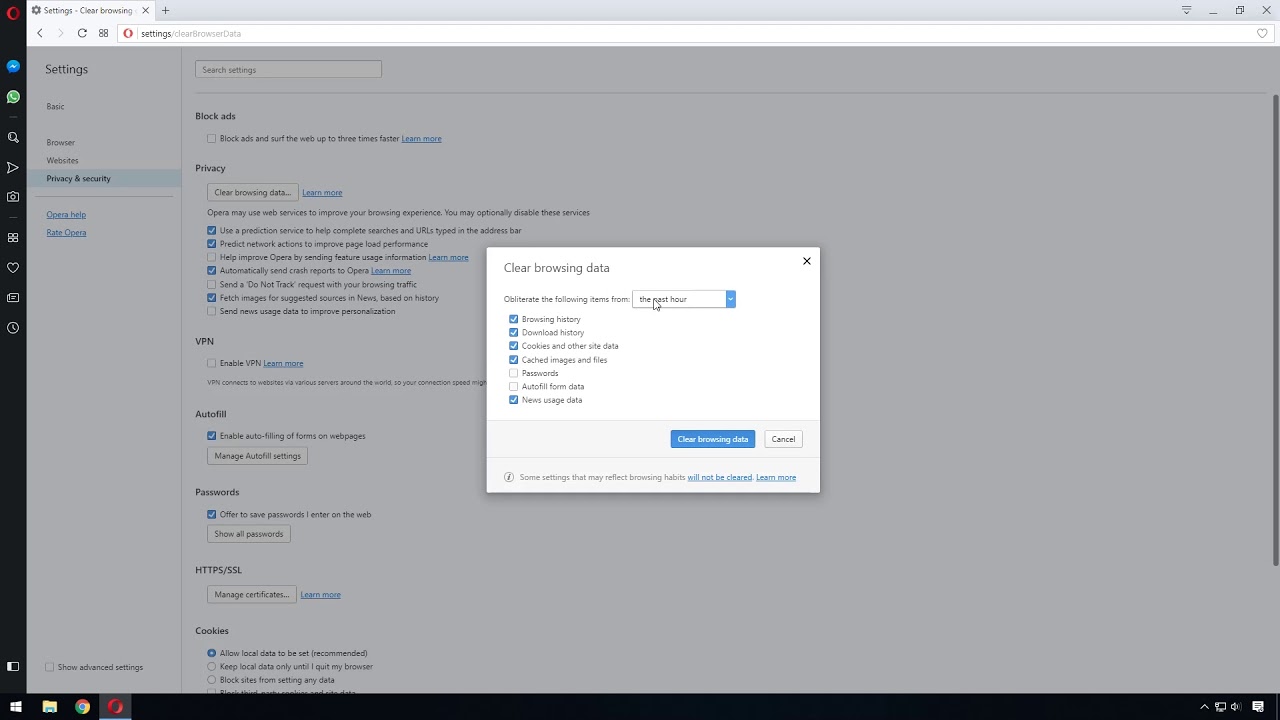Image resolution: width=1280 pixels, height=720 pixels.
Task: Uncheck Cookies and other site data
Action: tap(514, 346)
